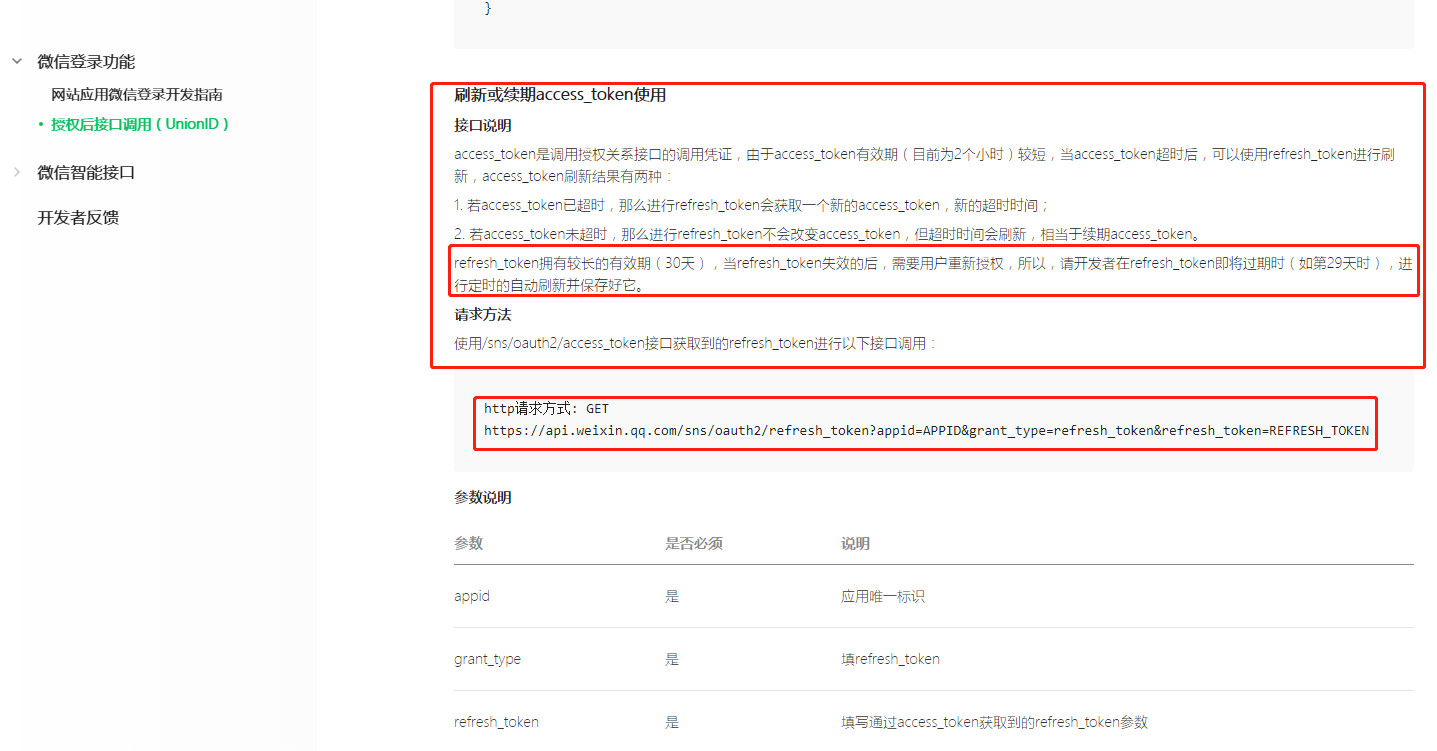Click the 说明 column header
This screenshot has height=751, width=1437.
(x=855, y=543)
